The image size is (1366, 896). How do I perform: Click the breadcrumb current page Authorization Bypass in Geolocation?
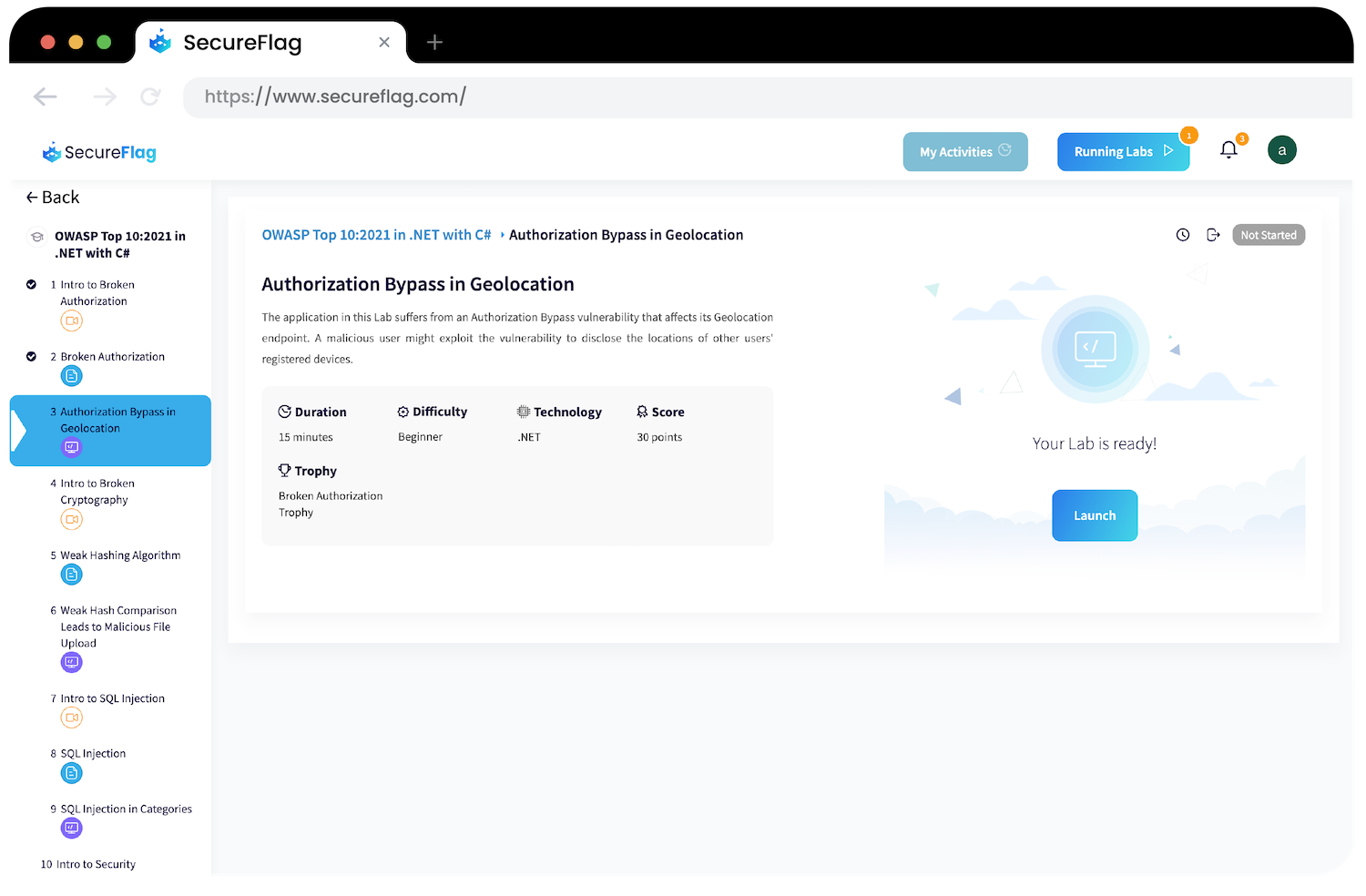click(626, 235)
